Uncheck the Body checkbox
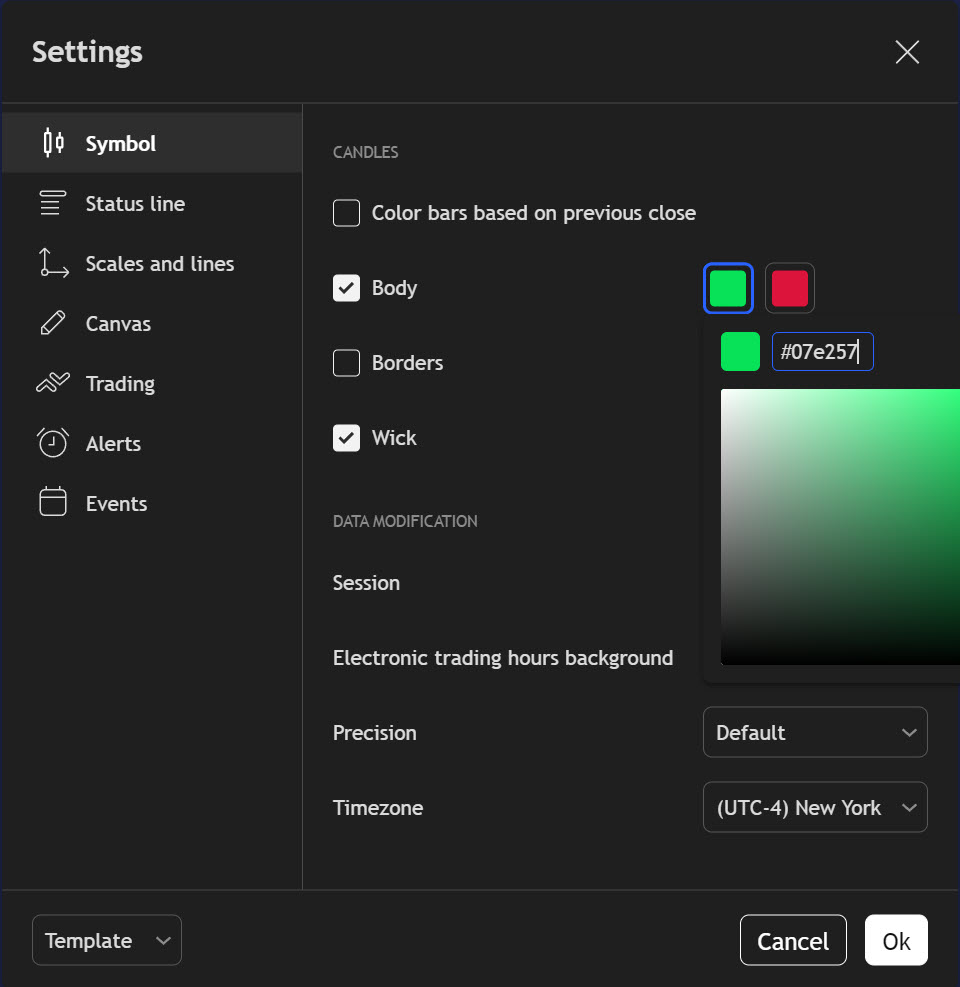This screenshot has width=960, height=987. click(x=346, y=288)
